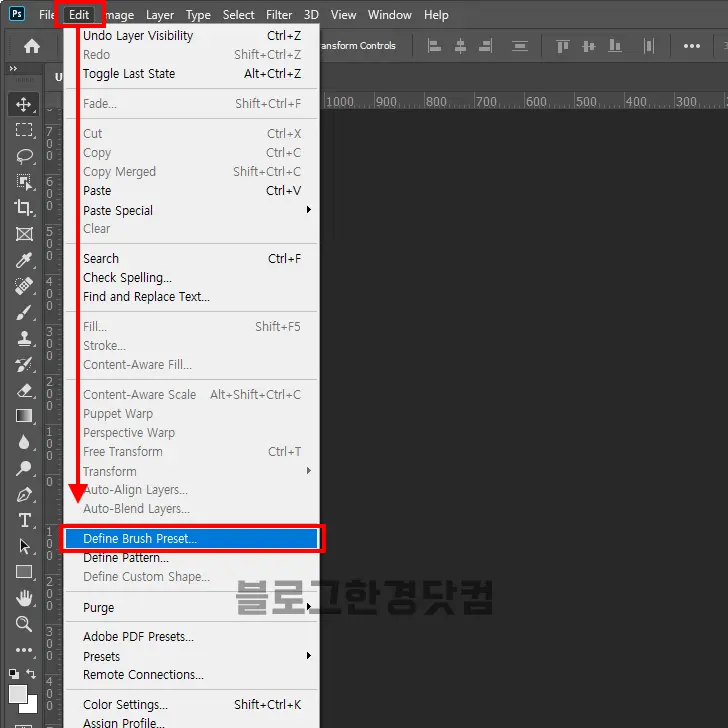Screen dimensions: 728x728
Task: Select the Eyedropper tool
Action: click(24, 260)
